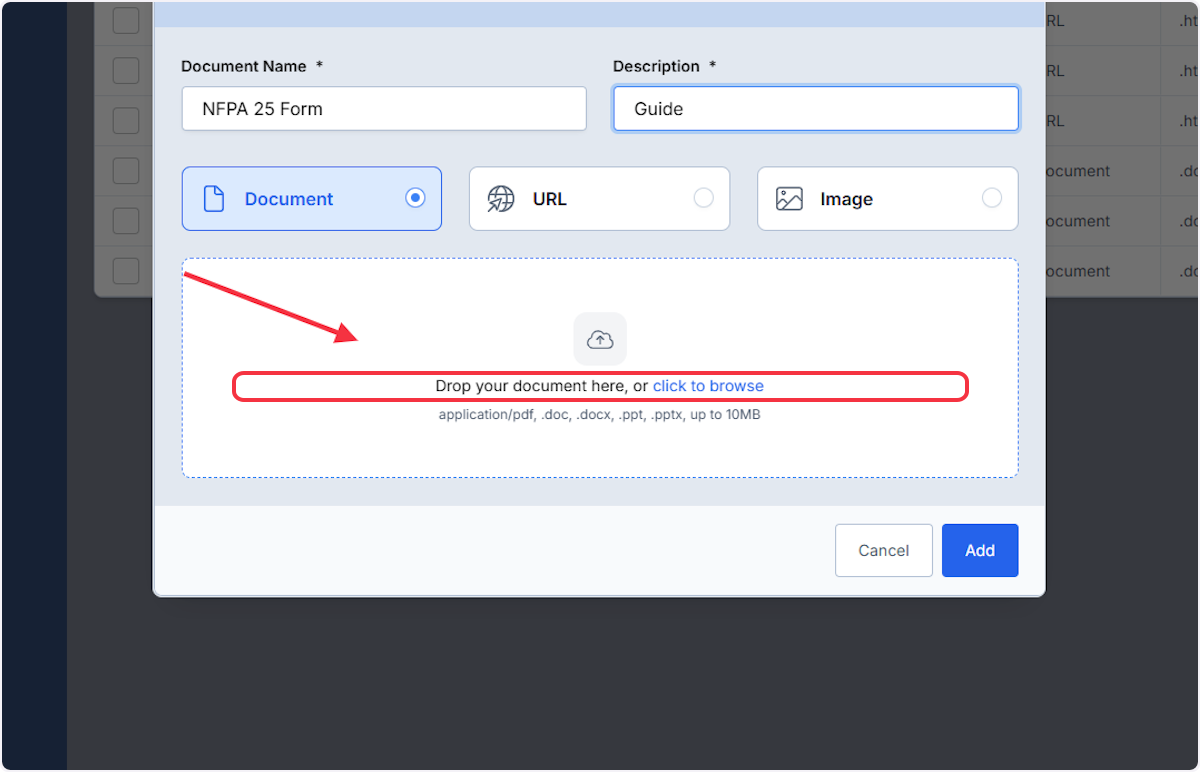The width and height of the screenshot is (1200, 772).
Task: Click the cloud upload icon
Action: coord(600,339)
